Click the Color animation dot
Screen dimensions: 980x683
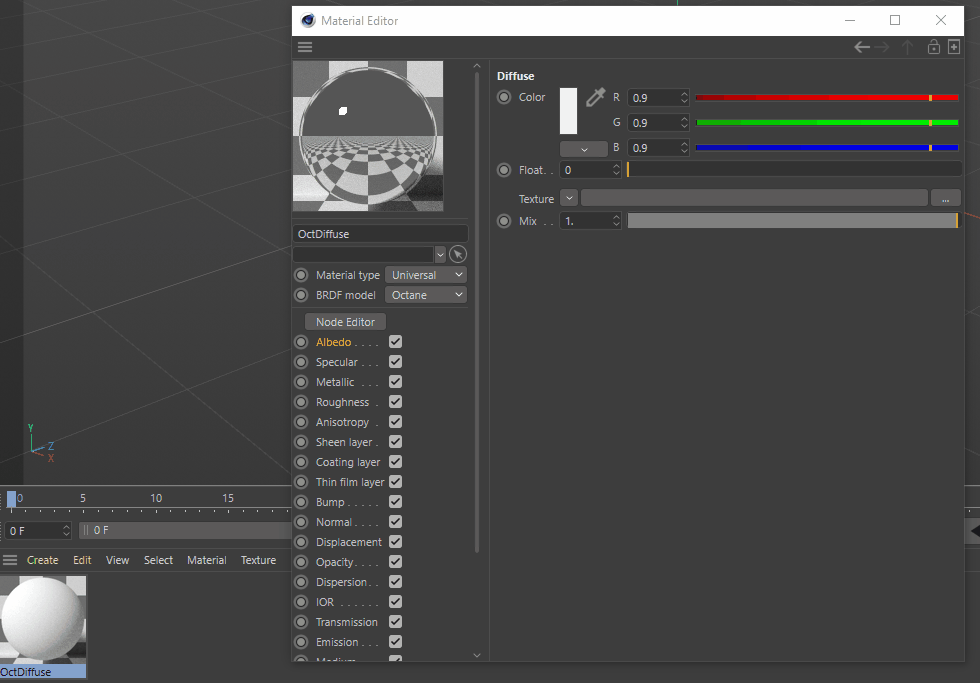pos(504,97)
